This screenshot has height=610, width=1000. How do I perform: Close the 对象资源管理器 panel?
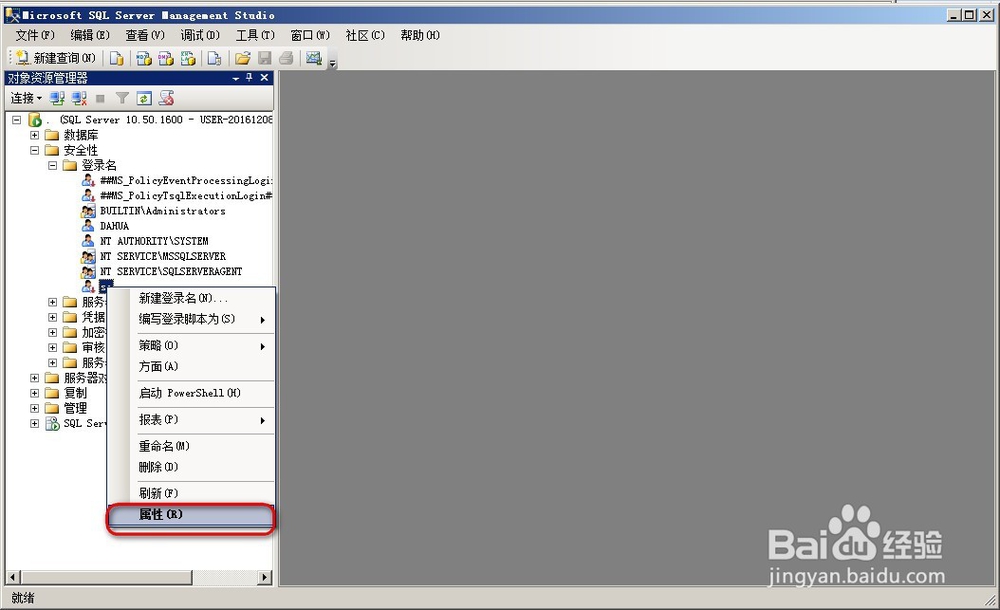pos(264,77)
